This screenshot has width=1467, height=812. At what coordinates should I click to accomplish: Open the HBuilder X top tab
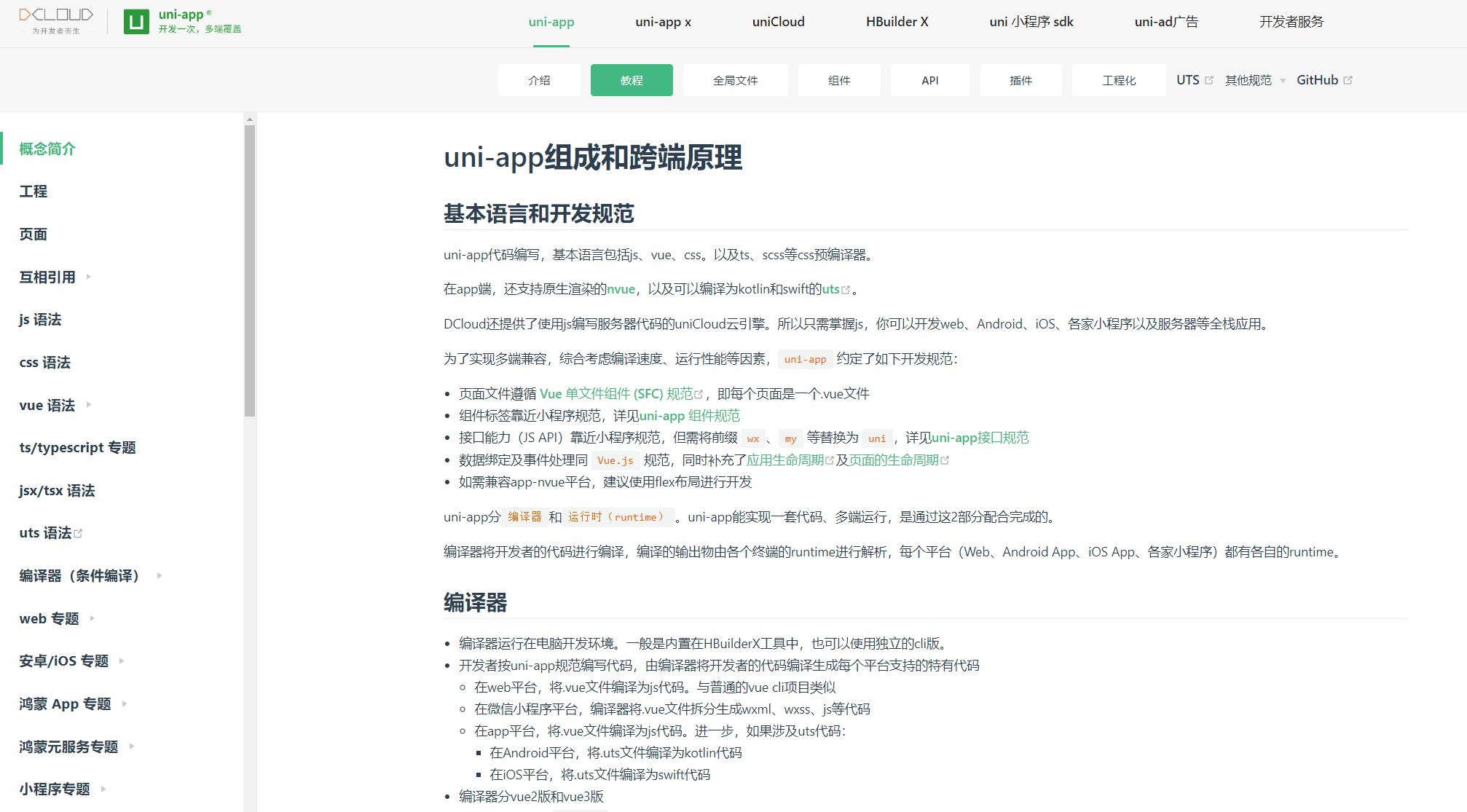897,22
